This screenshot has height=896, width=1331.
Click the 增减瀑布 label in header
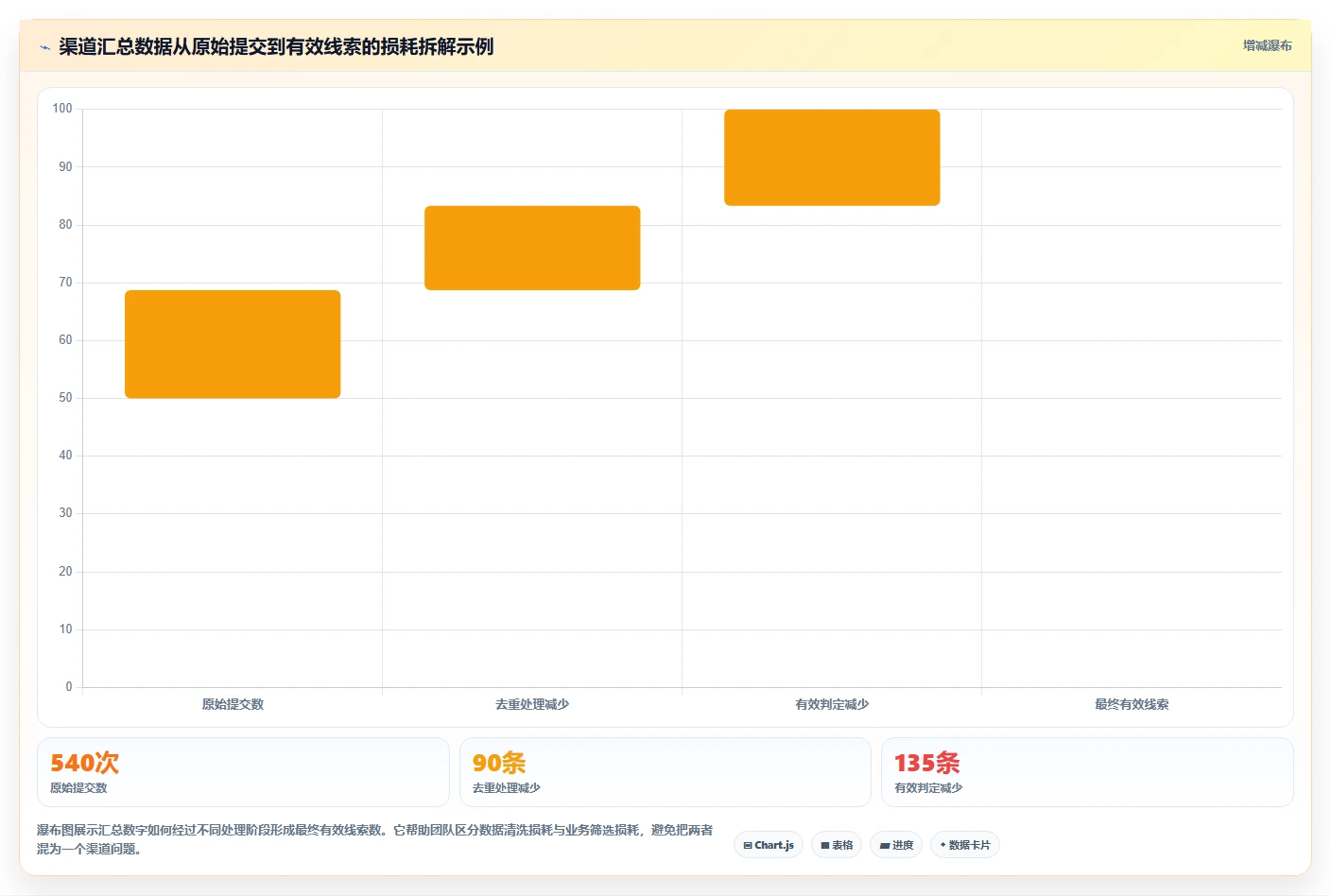pos(1267,45)
